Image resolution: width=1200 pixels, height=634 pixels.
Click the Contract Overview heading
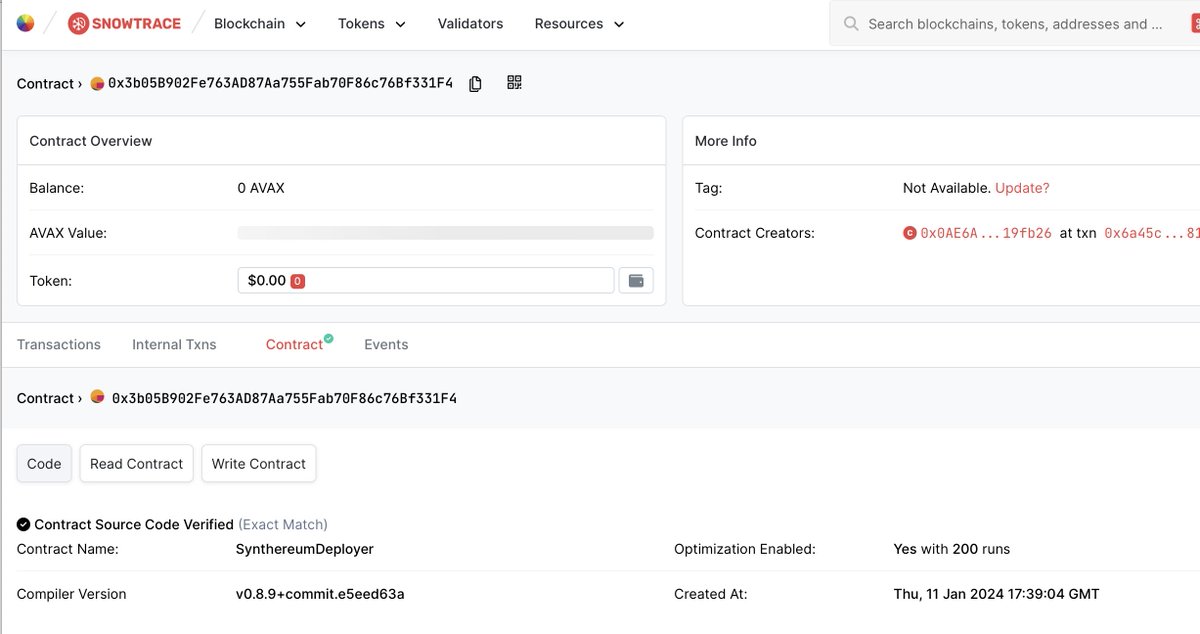click(91, 141)
